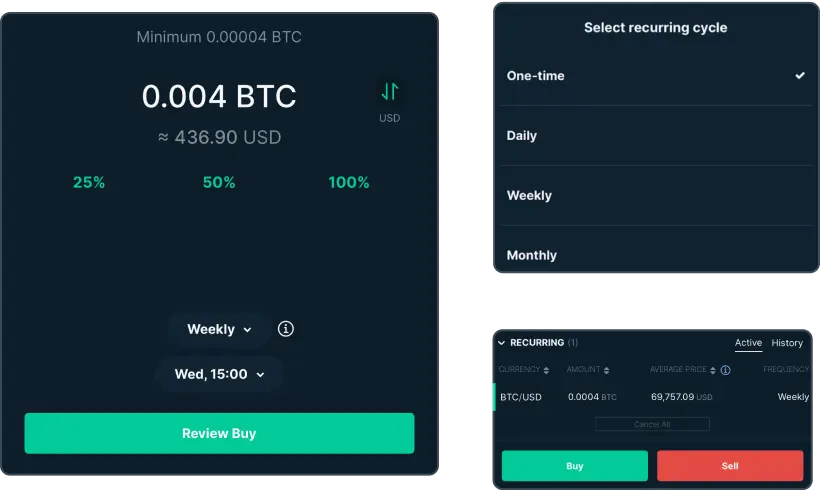Sort by Amount column arrows

coord(607,370)
